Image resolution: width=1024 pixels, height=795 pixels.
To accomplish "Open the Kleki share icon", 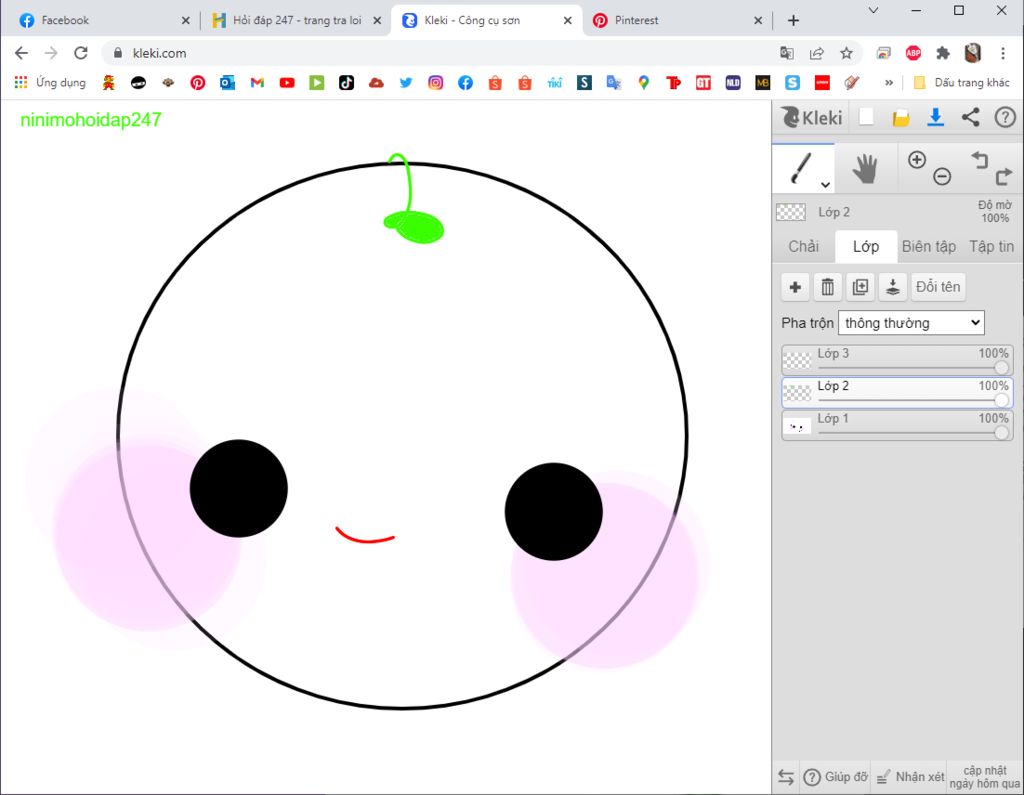I will coord(970,117).
